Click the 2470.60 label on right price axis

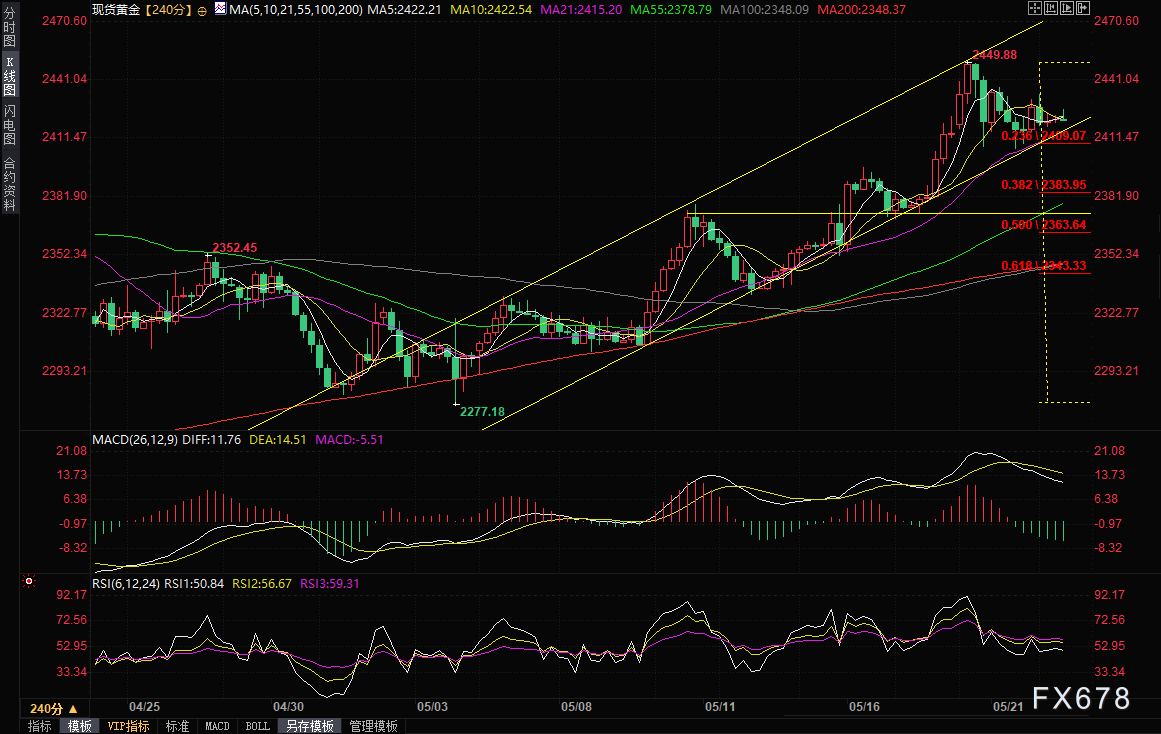(x=1116, y=21)
